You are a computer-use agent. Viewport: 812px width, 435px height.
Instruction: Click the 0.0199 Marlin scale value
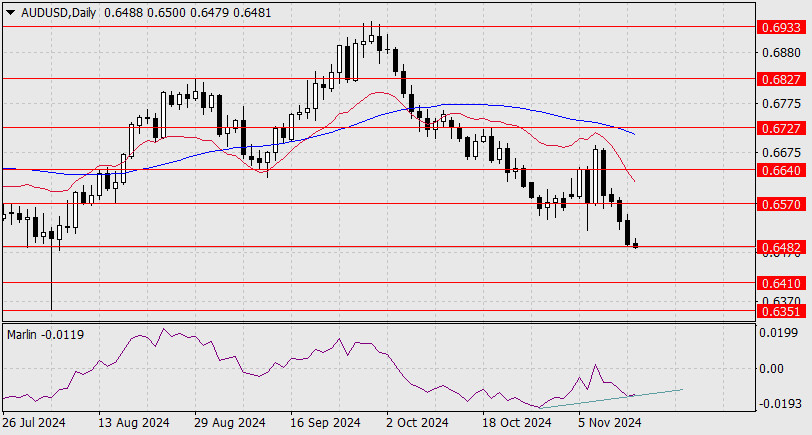coord(778,332)
